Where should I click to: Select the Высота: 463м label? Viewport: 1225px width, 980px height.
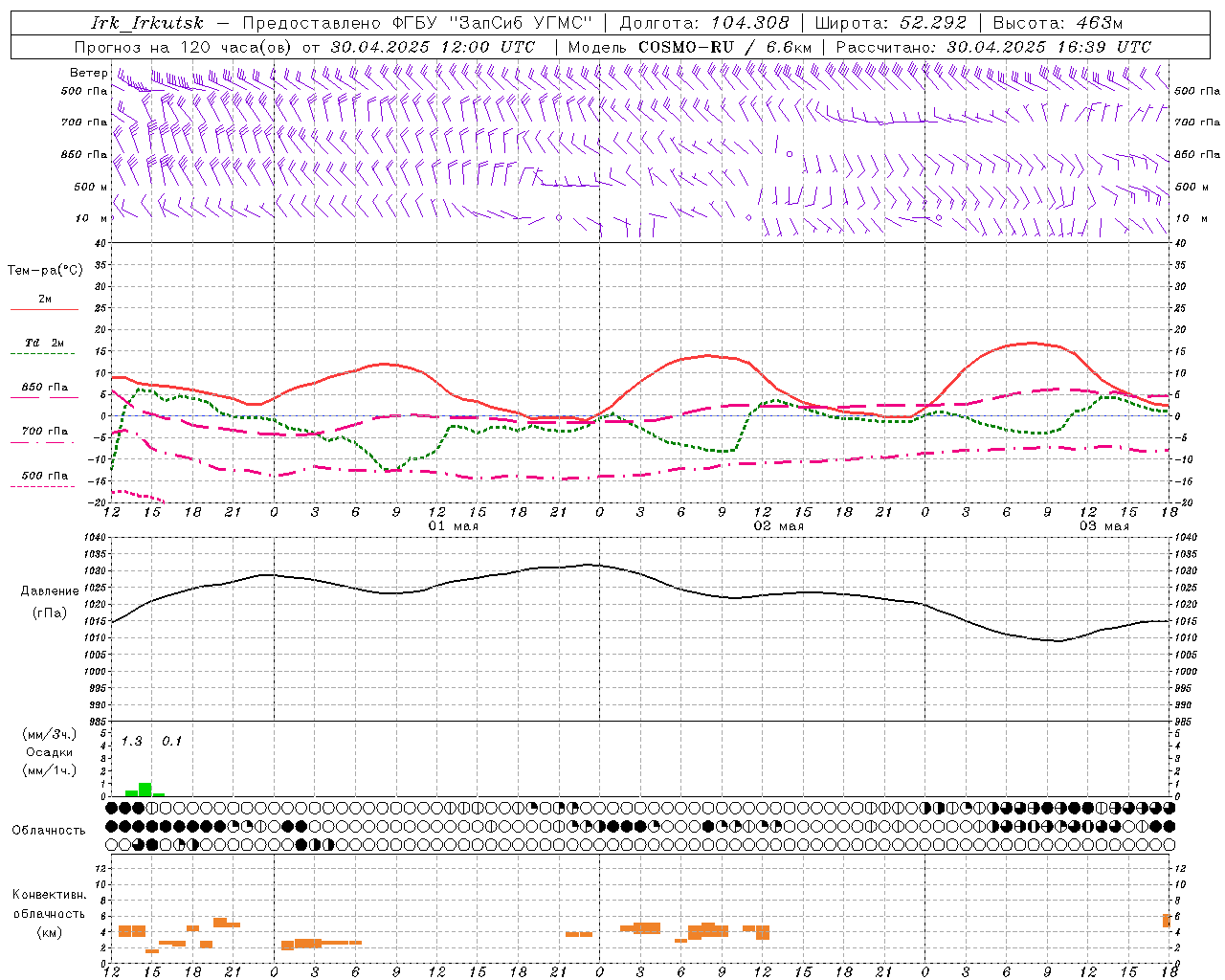(x=1058, y=24)
